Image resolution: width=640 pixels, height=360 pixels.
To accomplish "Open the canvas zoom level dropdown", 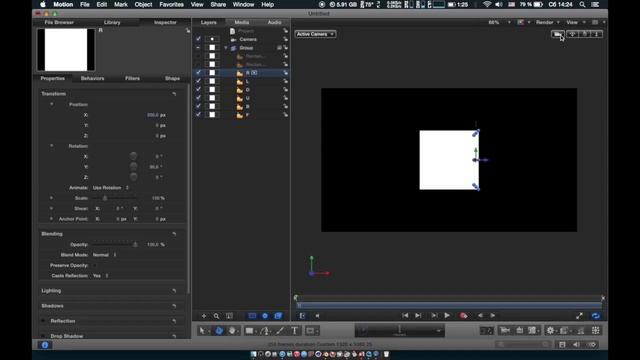I will point(499,22).
